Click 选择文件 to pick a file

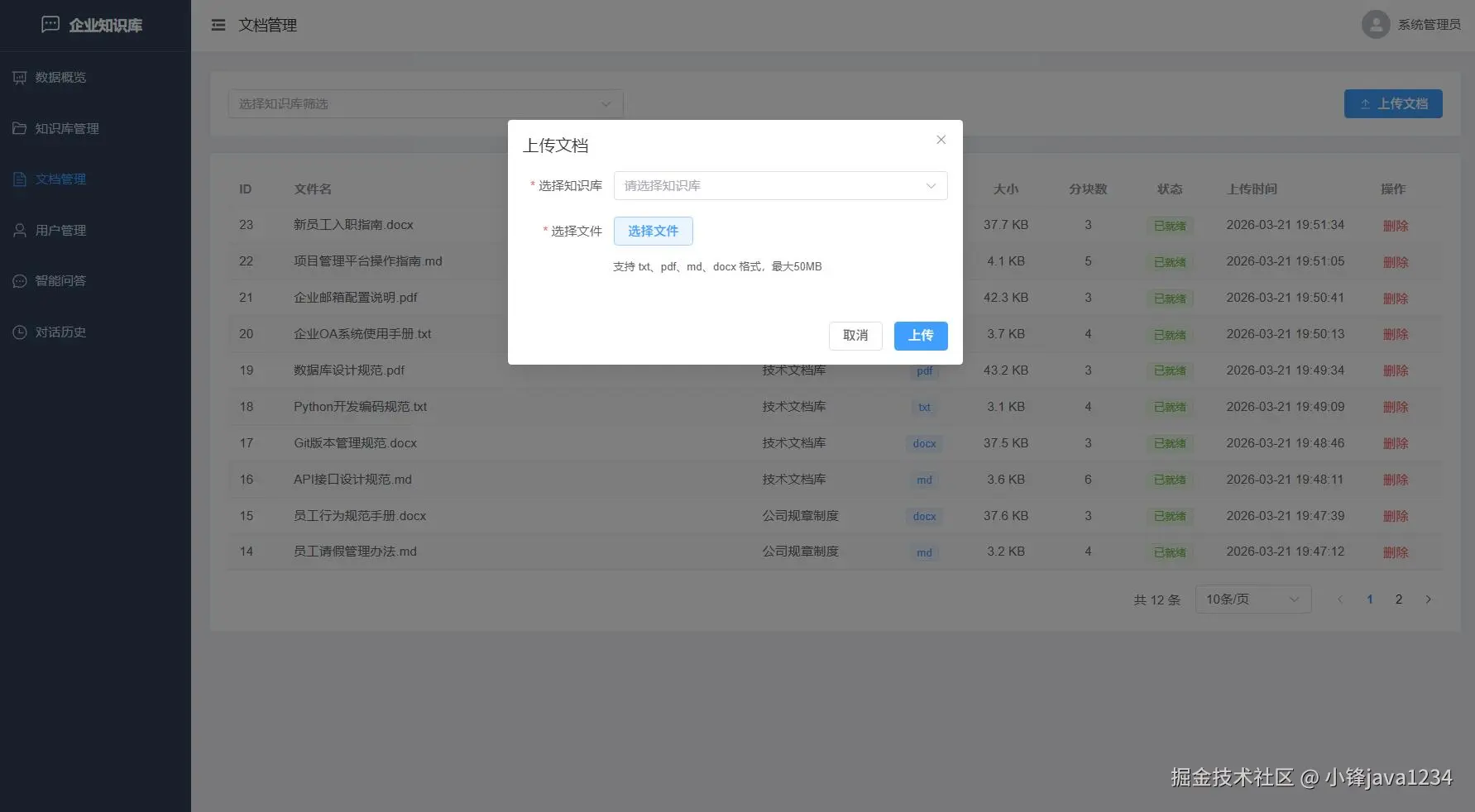point(653,231)
